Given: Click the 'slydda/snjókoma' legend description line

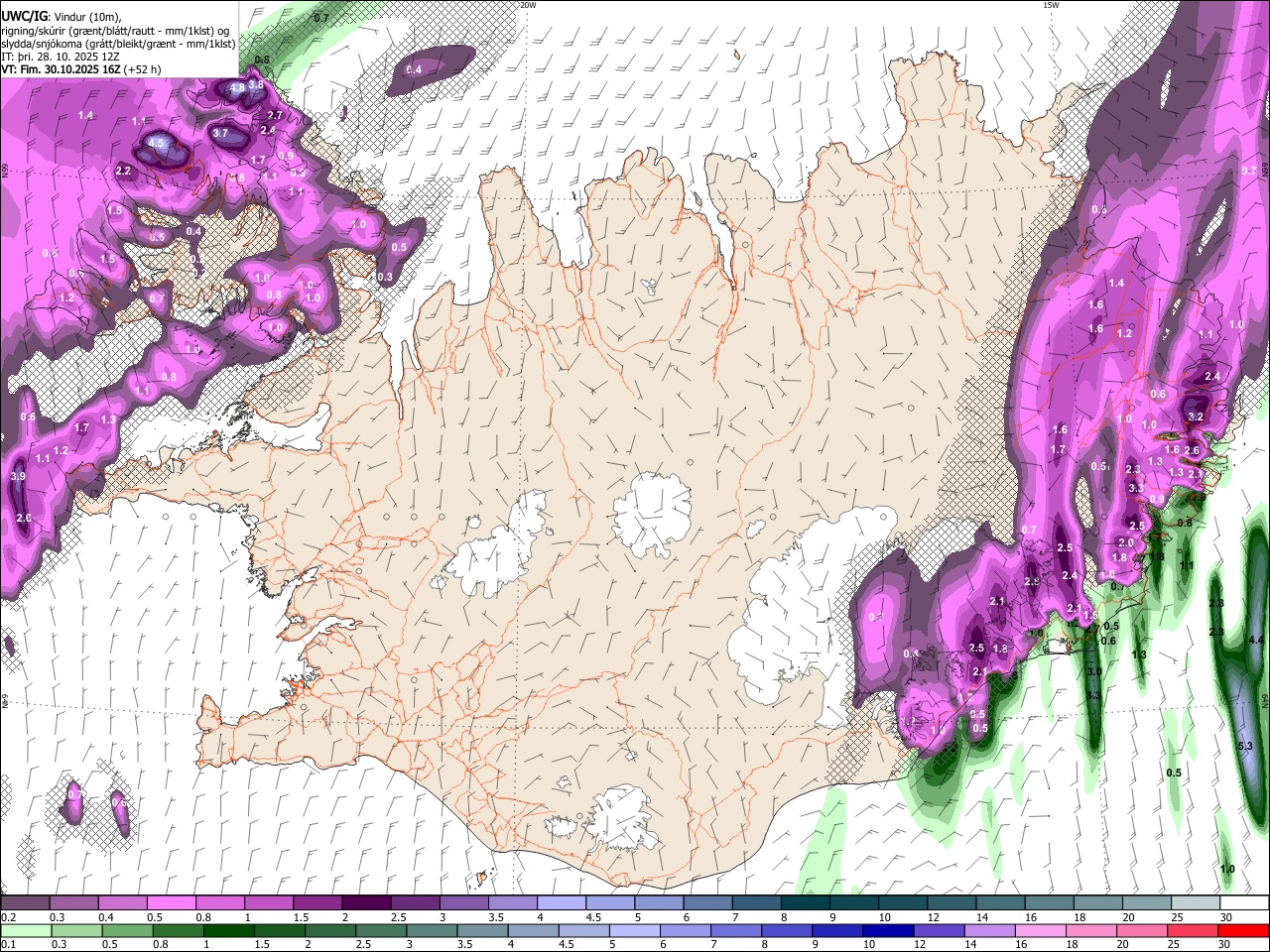Looking at the screenshot, I should coord(118,44).
